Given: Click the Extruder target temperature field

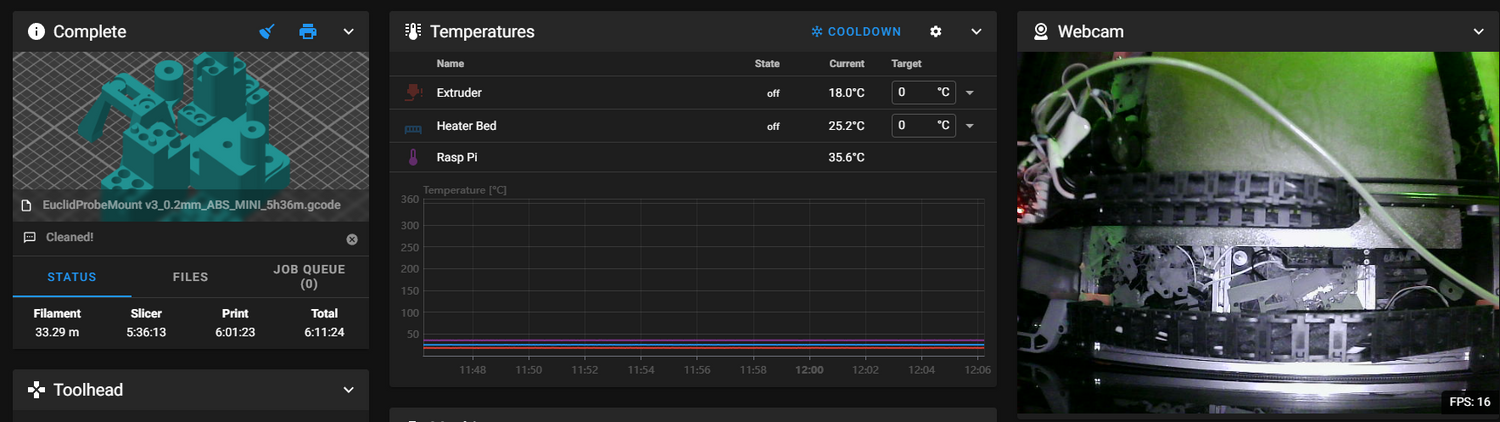Looking at the screenshot, I should (913, 93).
